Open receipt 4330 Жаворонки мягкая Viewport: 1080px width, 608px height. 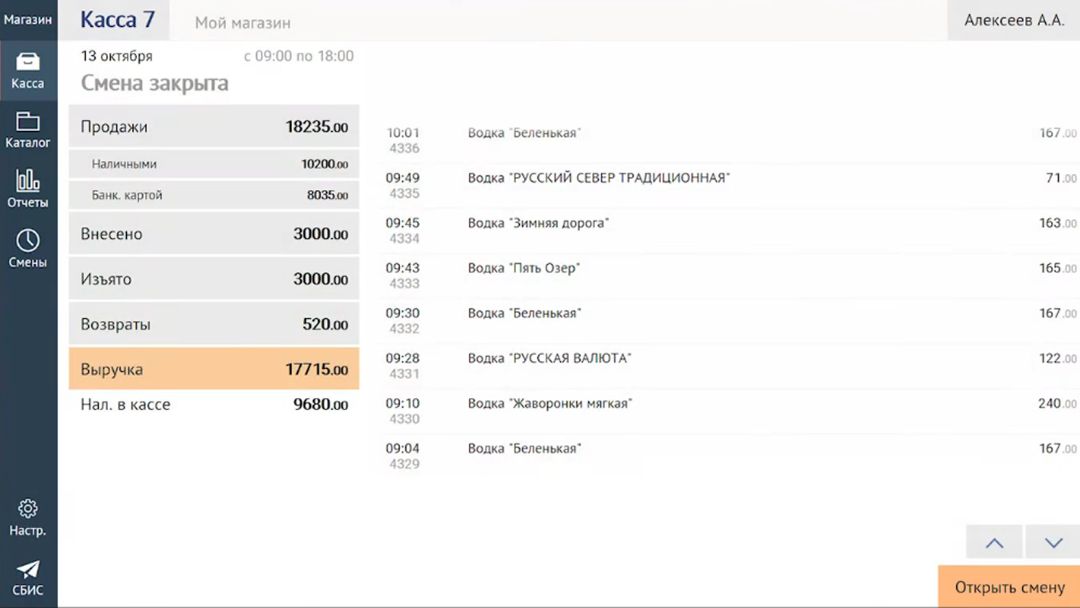(x=727, y=410)
